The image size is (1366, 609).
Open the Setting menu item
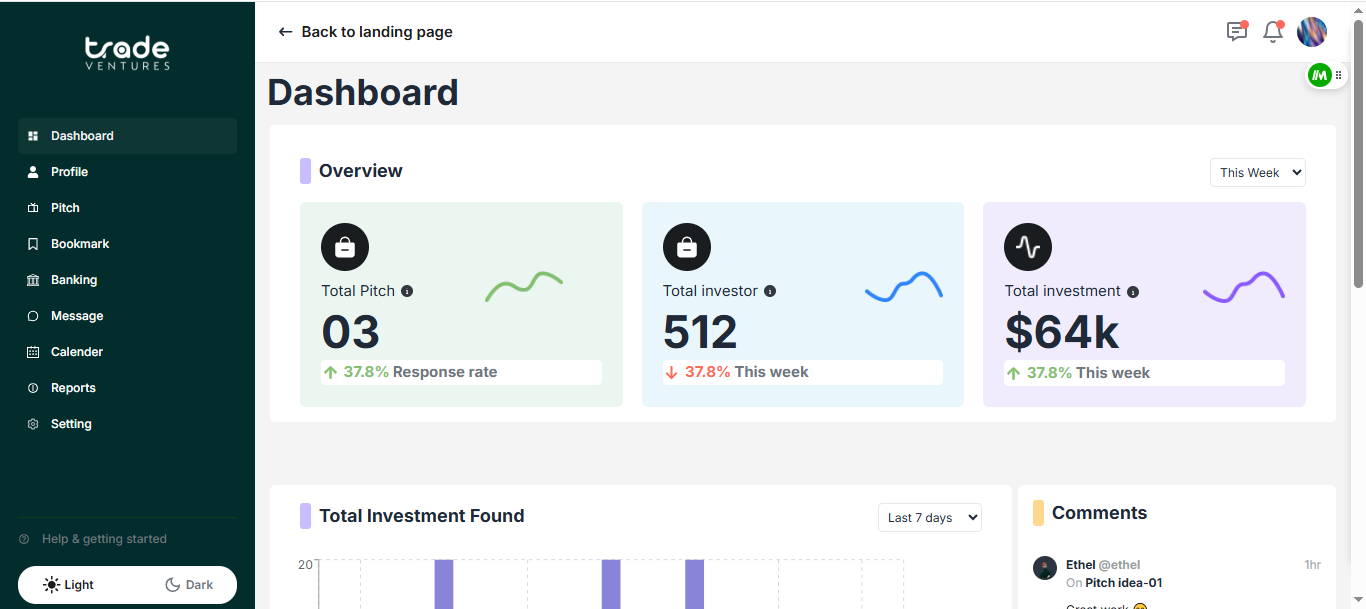(x=71, y=423)
